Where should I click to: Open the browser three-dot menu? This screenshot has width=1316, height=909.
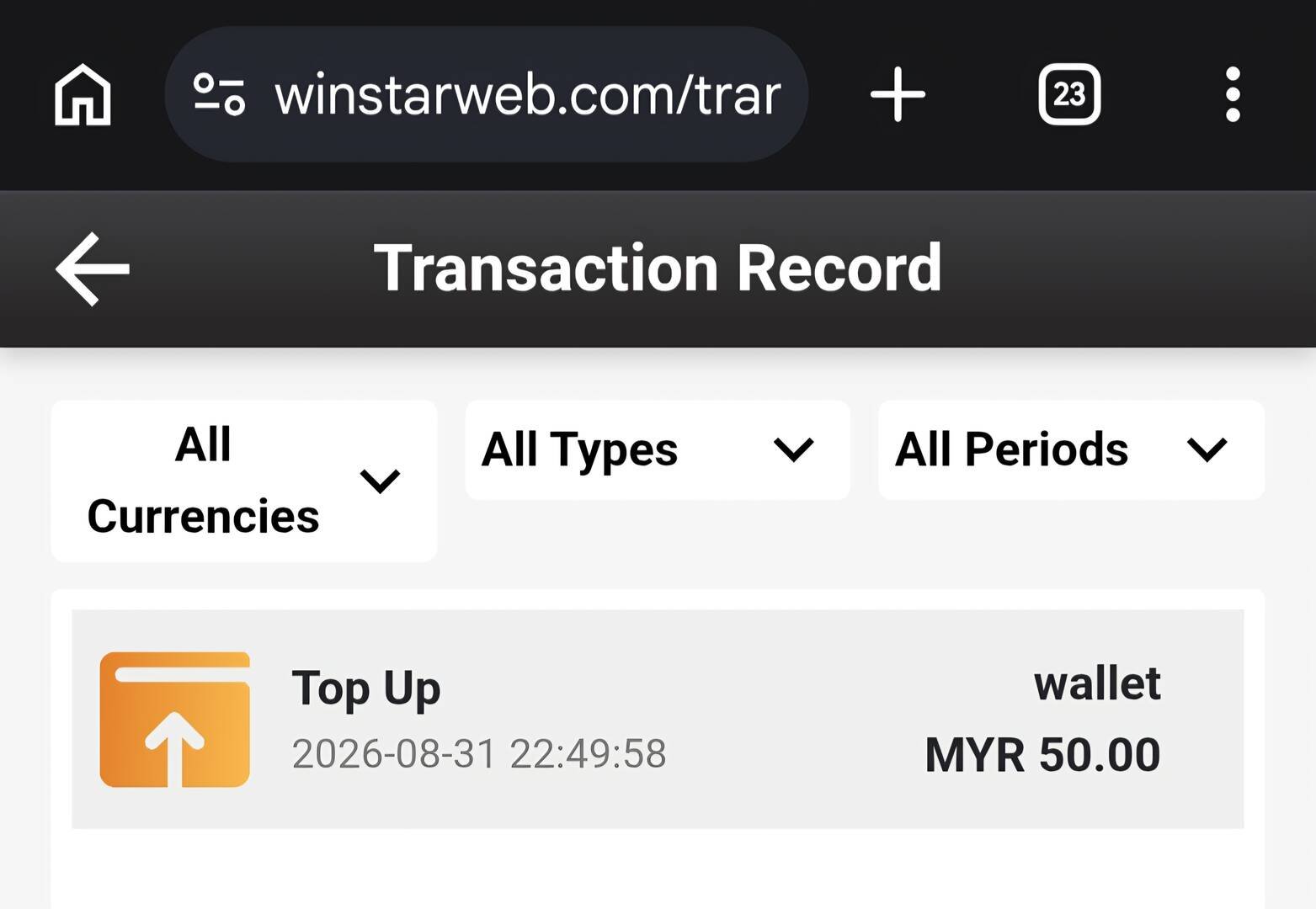click(1233, 94)
